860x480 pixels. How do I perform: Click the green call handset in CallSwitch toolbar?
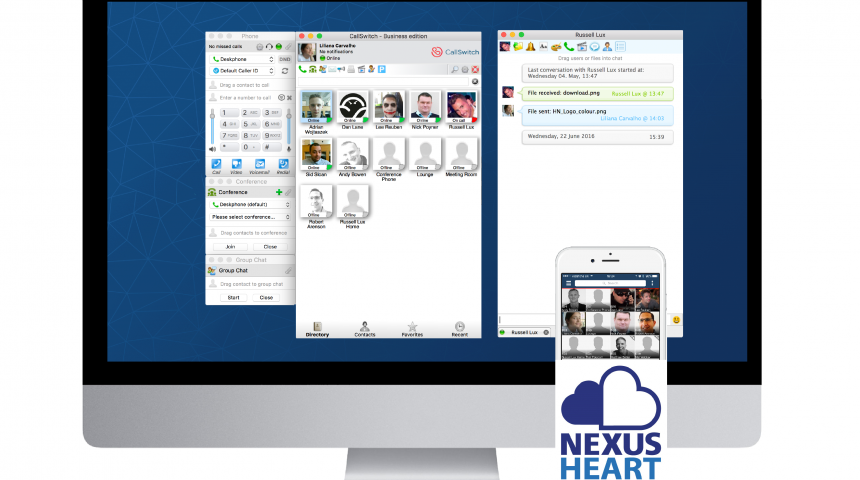click(302, 69)
